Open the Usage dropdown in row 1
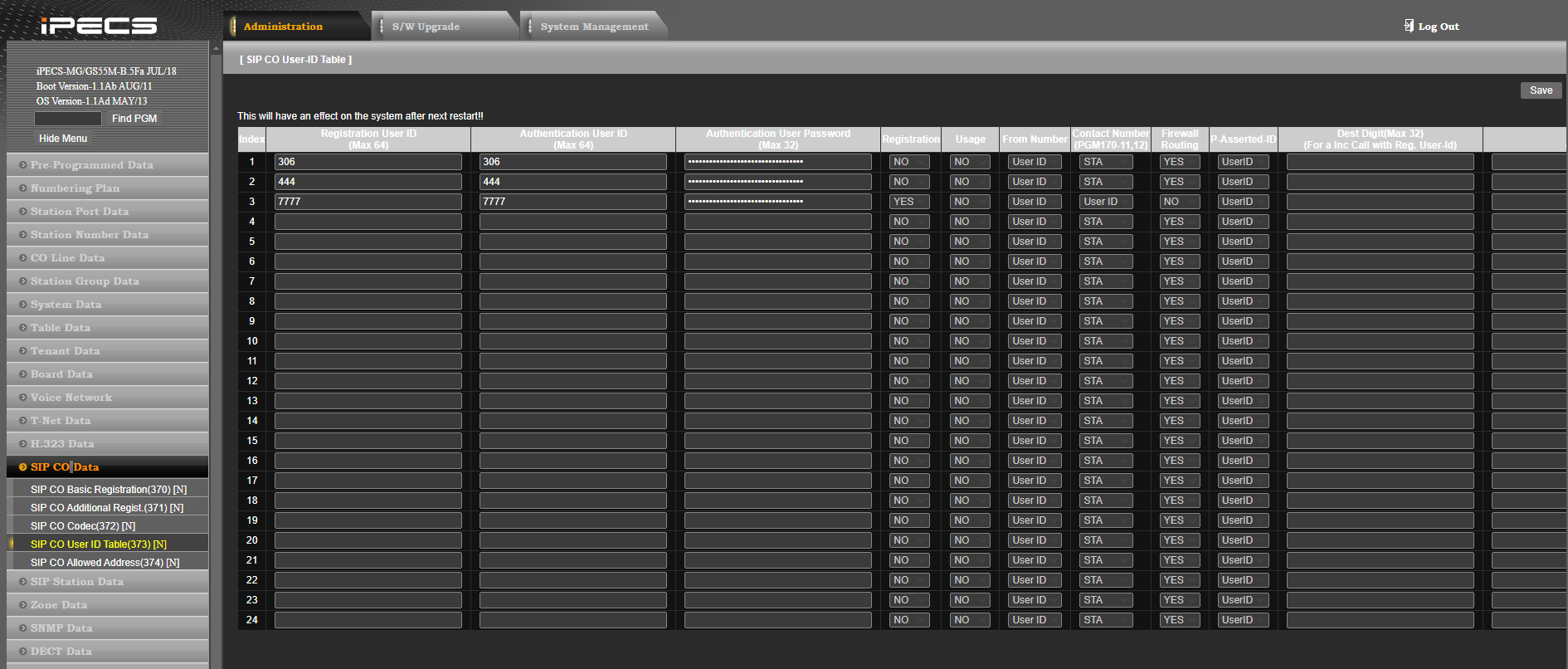This screenshot has height=669, width=1568. pyautogui.click(x=970, y=162)
